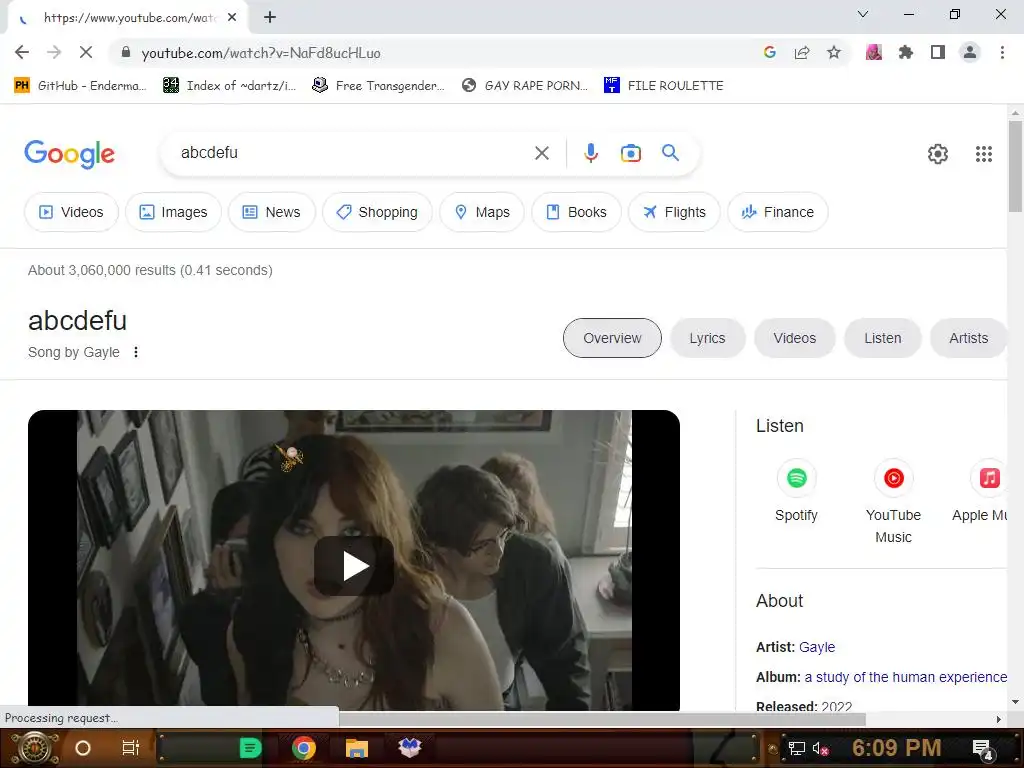This screenshot has width=1024, height=768.
Task: Open File Explorer from taskbar
Action: 357,748
